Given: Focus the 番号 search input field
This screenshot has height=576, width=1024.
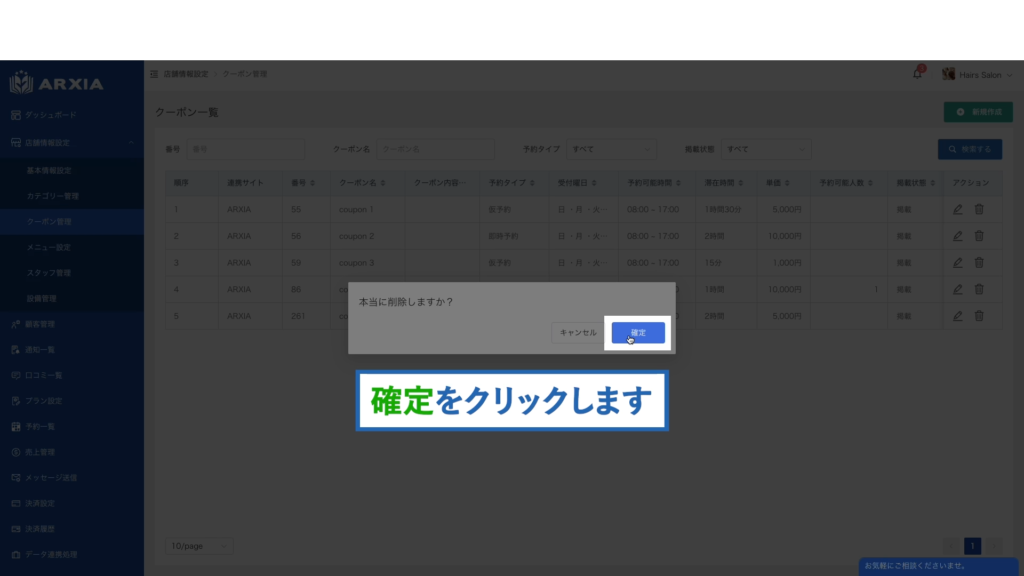Looking at the screenshot, I should point(246,149).
